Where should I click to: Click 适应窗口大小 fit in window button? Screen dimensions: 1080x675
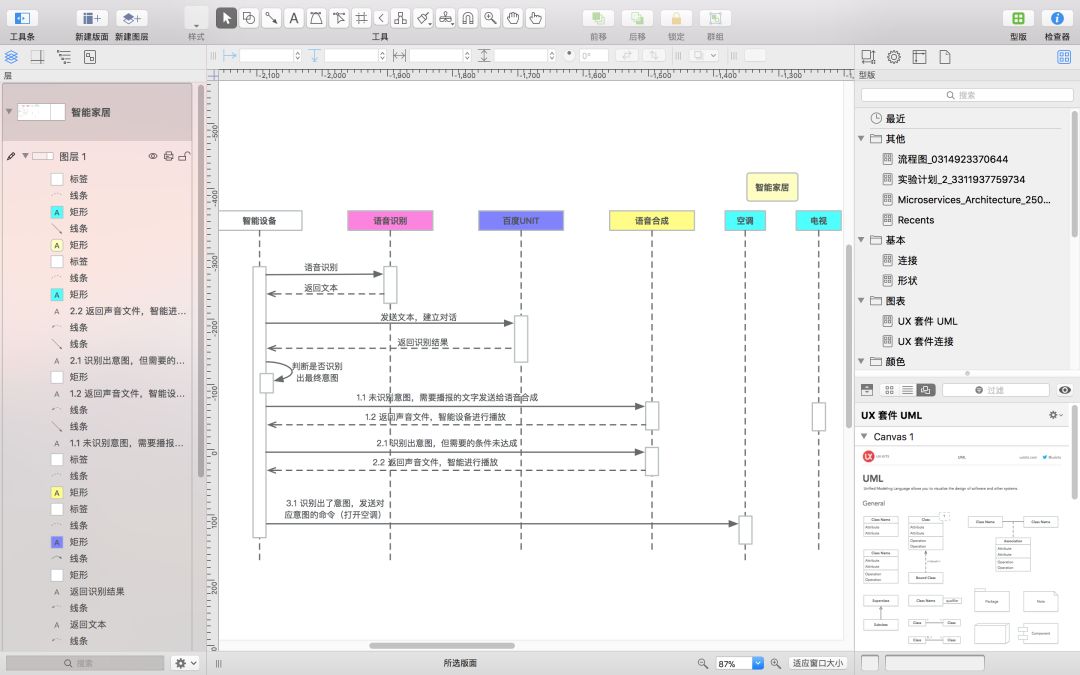[818, 663]
